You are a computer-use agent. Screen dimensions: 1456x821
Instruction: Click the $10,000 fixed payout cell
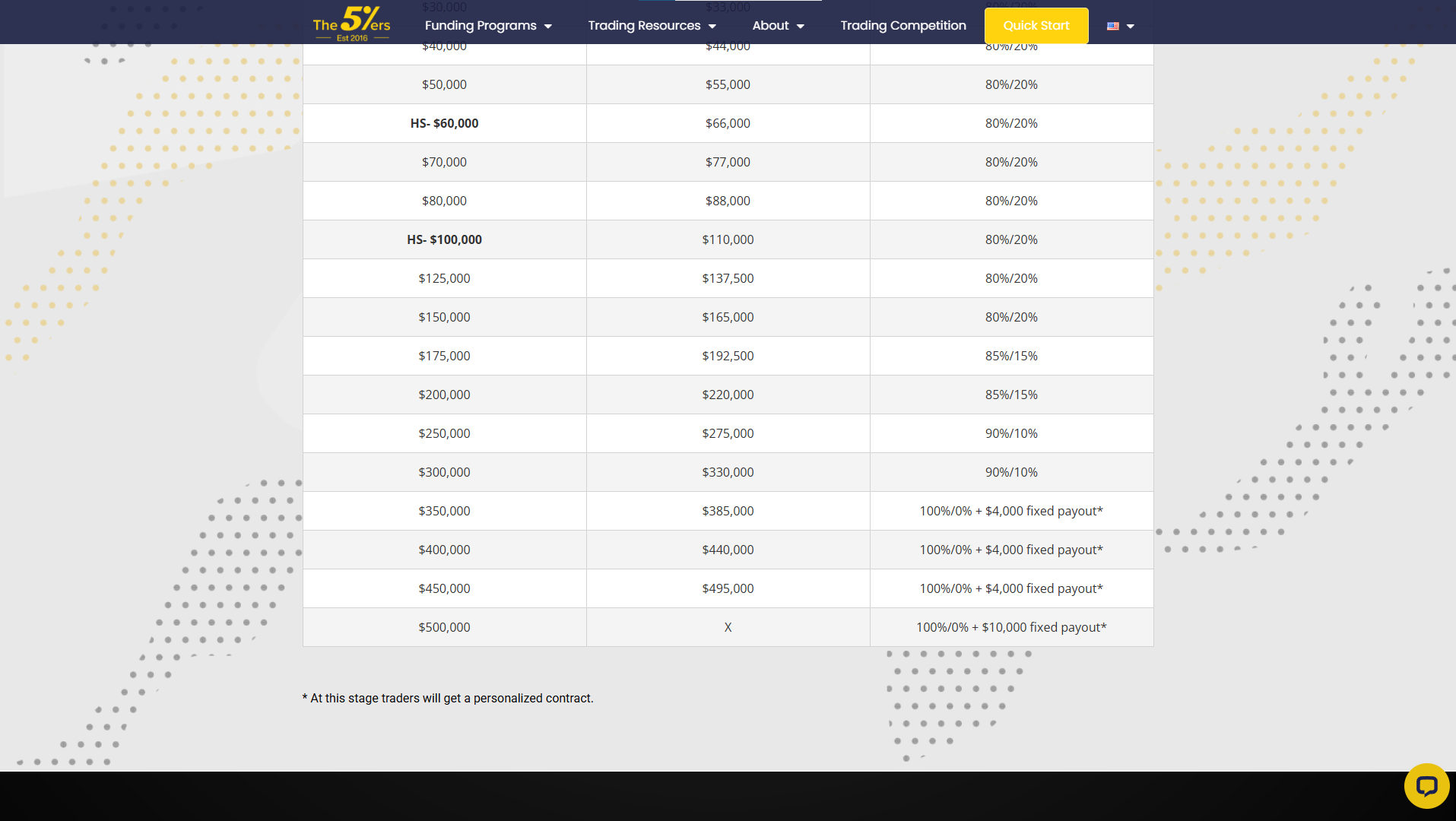tap(1011, 627)
